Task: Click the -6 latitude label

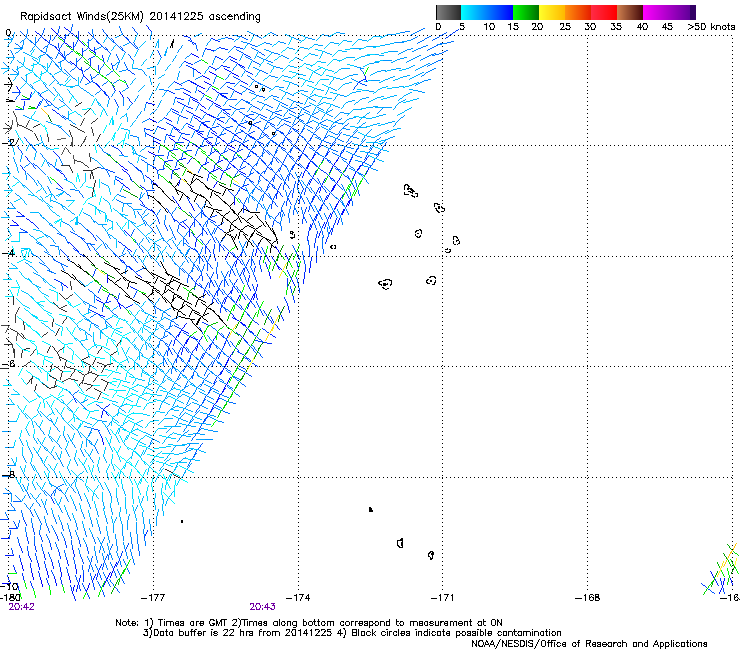Action: tap(9, 364)
